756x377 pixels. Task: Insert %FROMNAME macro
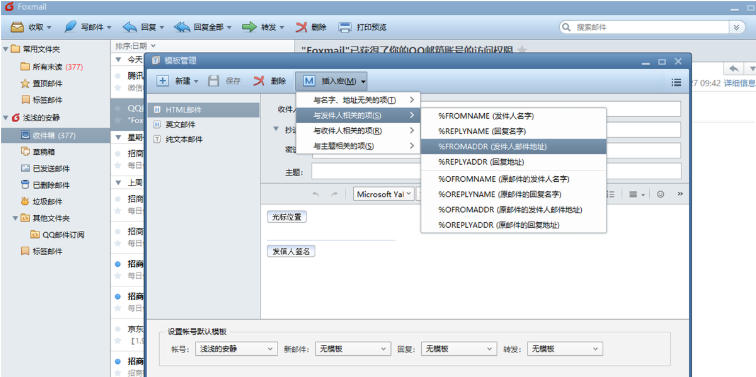pyautogui.click(x=513, y=116)
